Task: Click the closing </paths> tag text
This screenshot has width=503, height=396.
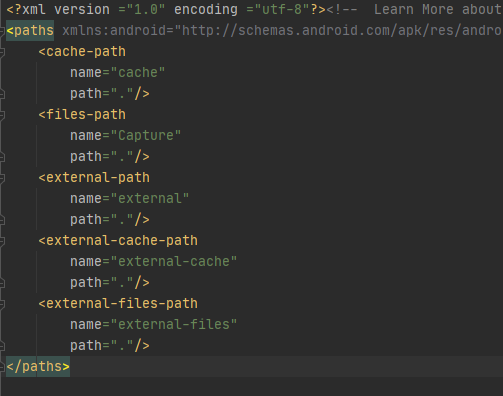Action: 38,367
